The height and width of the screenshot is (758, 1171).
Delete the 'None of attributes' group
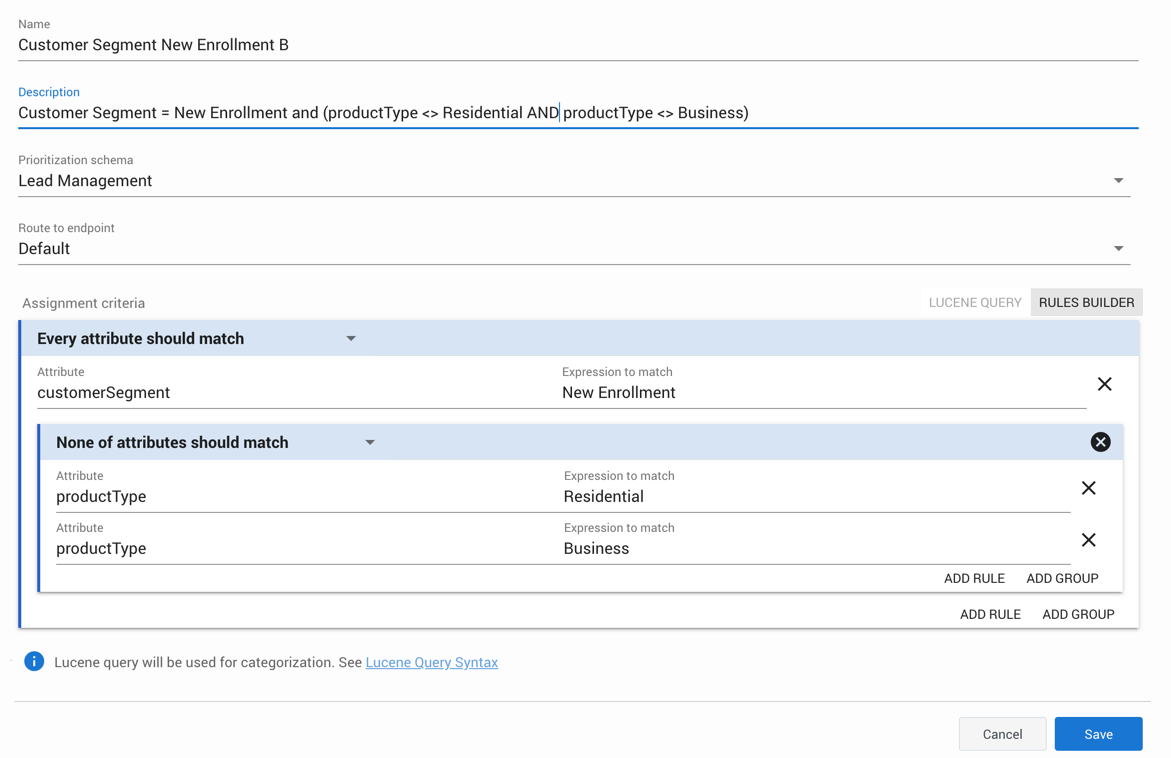coord(1100,442)
